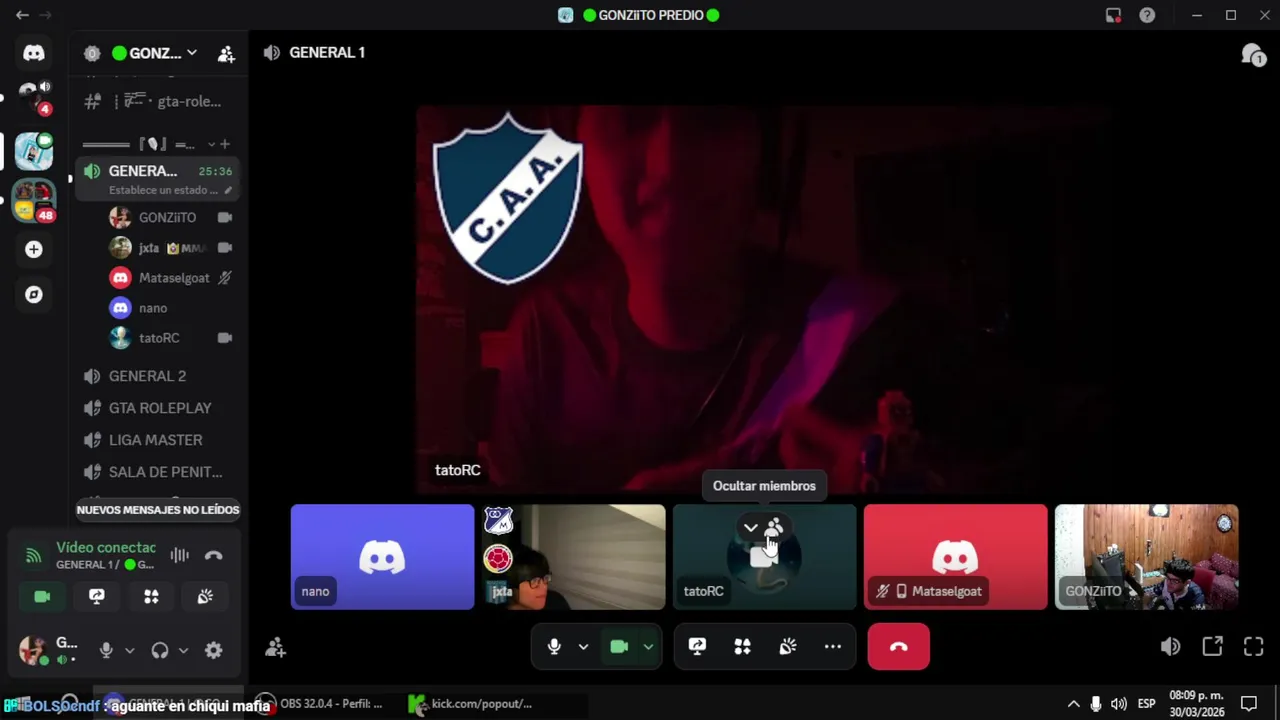
Task: Jump to Nuevos mensajes no leídos
Action: (x=158, y=510)
